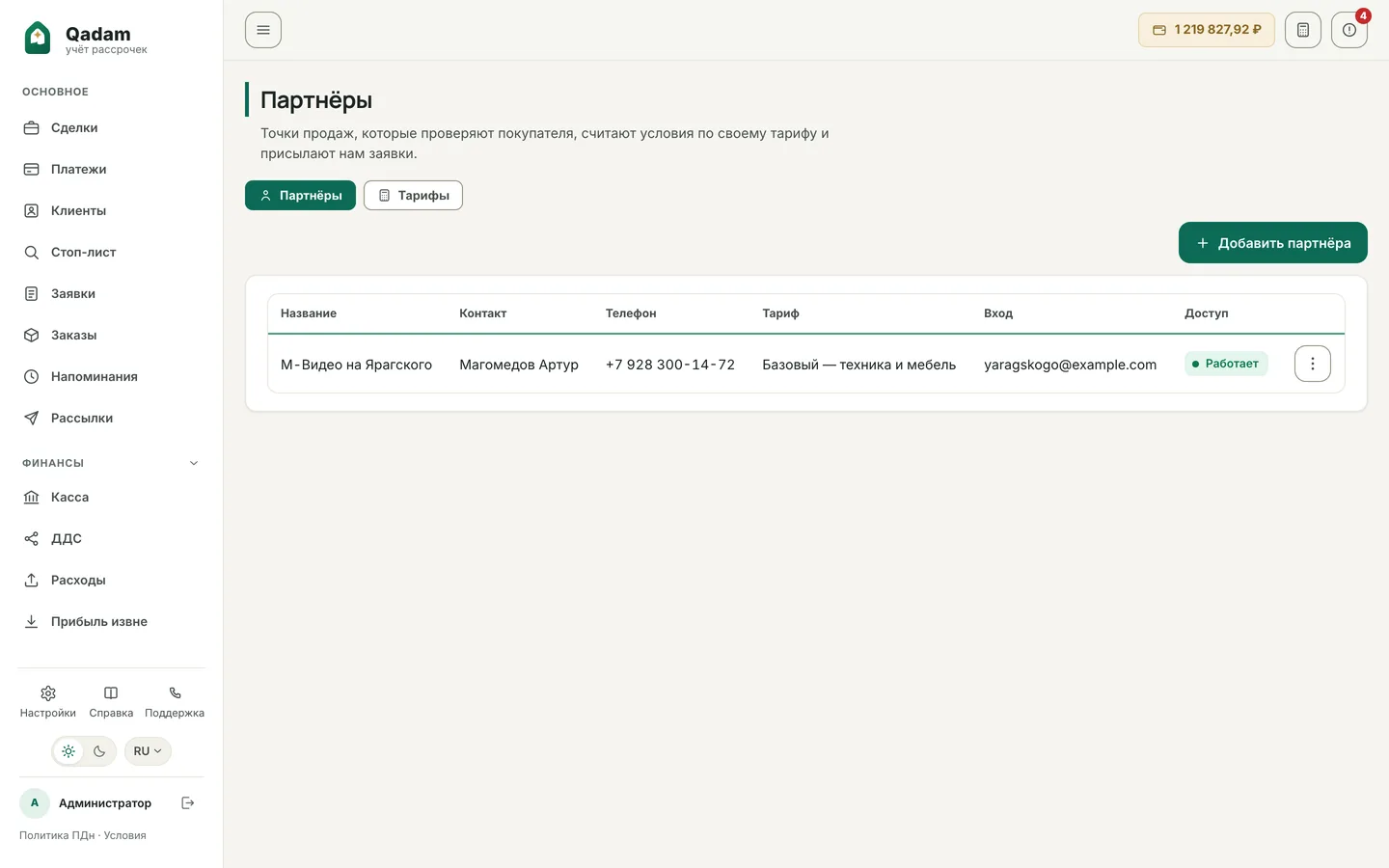1389x868 pixels.
Task: Open Платежи section
Action: coord(112,170)
